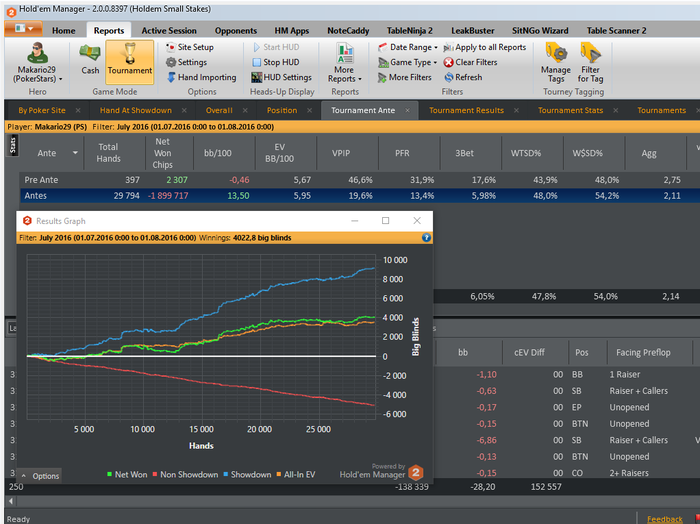Open Date Range filter dropdown
The image size is (700, 524).
(x=408, y=47)
